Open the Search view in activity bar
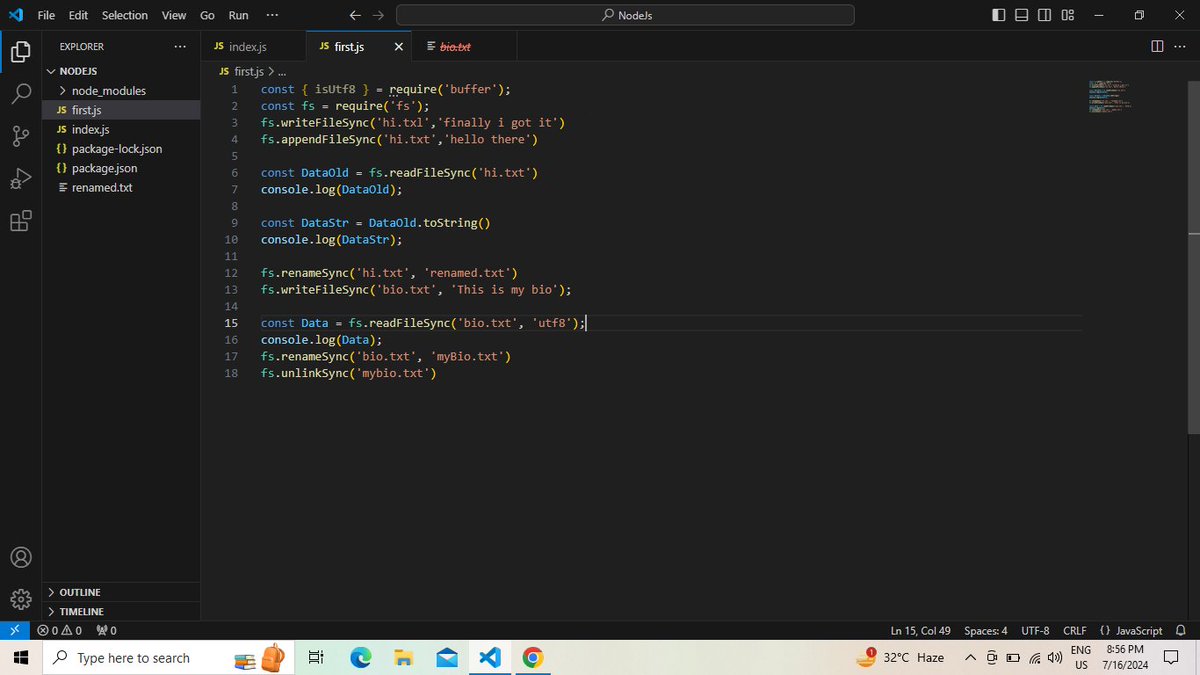Image resolution: width=1200 pixels, height=675 pixels. point(21,94)
